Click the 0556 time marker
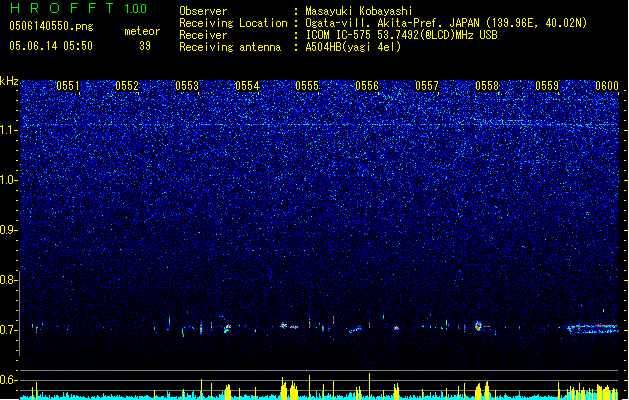Viewport: 629px width, 400px height. coord(367,86)
